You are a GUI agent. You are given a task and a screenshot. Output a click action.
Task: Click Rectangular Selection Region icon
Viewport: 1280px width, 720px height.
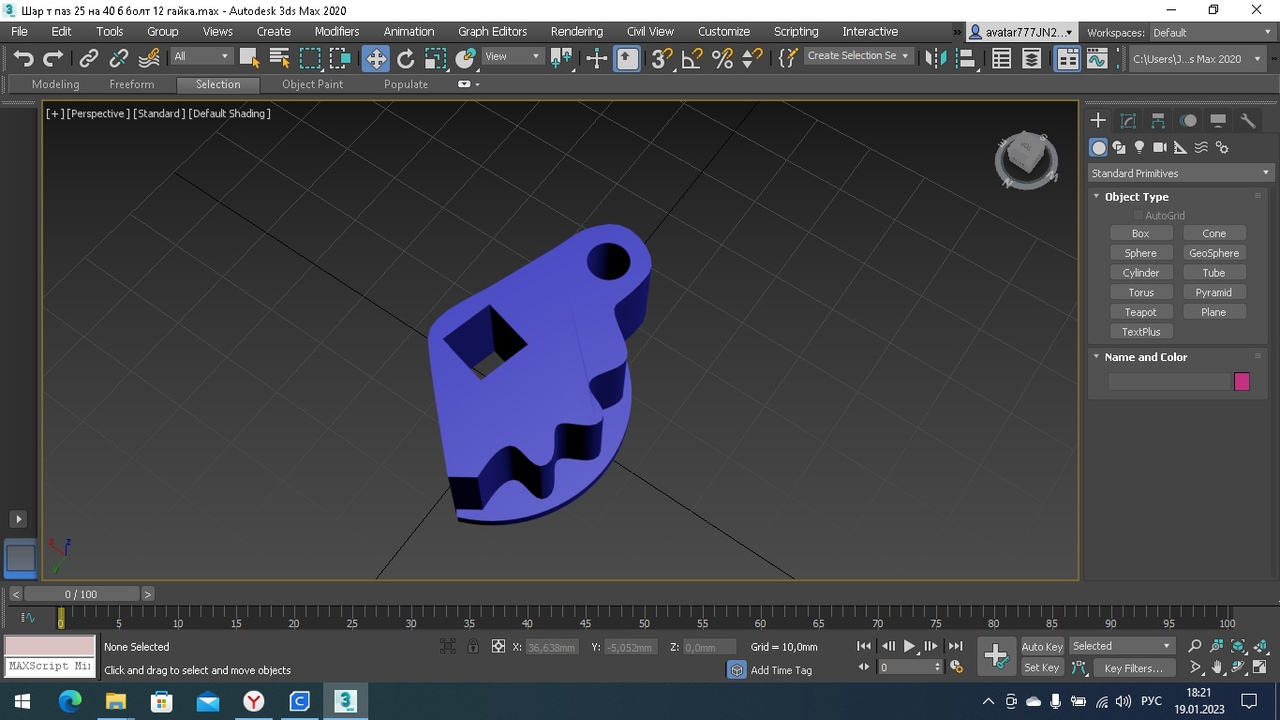[x=310, y=59]
